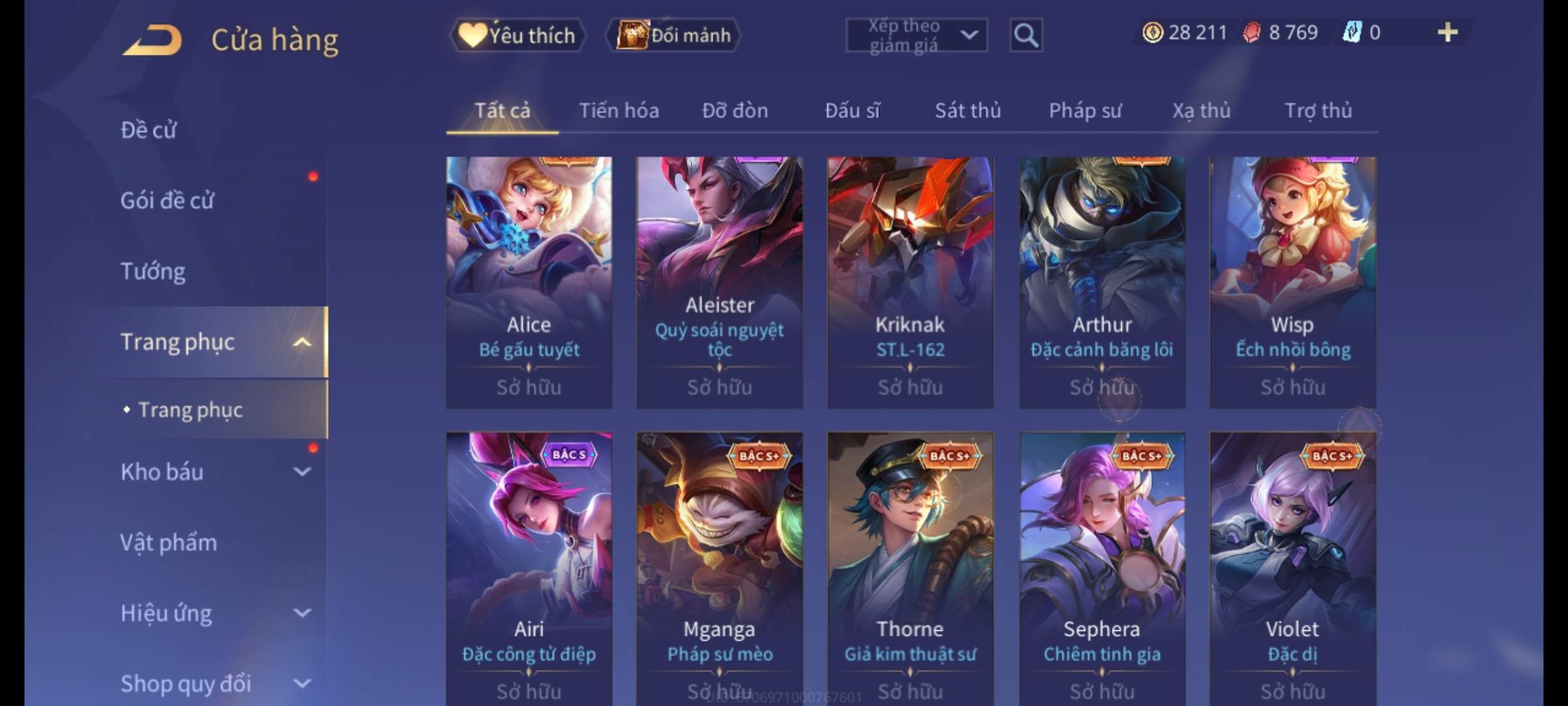Expand the Shop quy đổi section
Screen dimensions: 1568x706
[301, 684]
